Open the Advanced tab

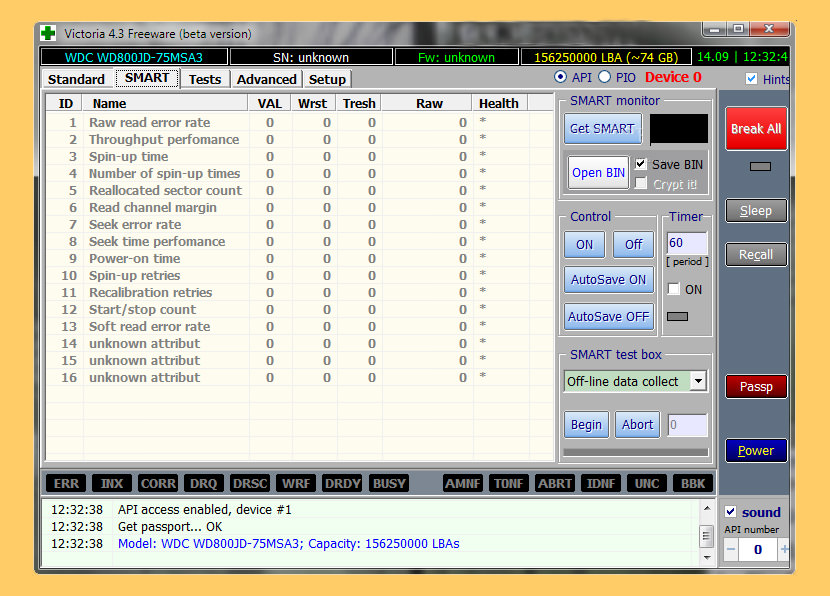(x=266, y=79)
